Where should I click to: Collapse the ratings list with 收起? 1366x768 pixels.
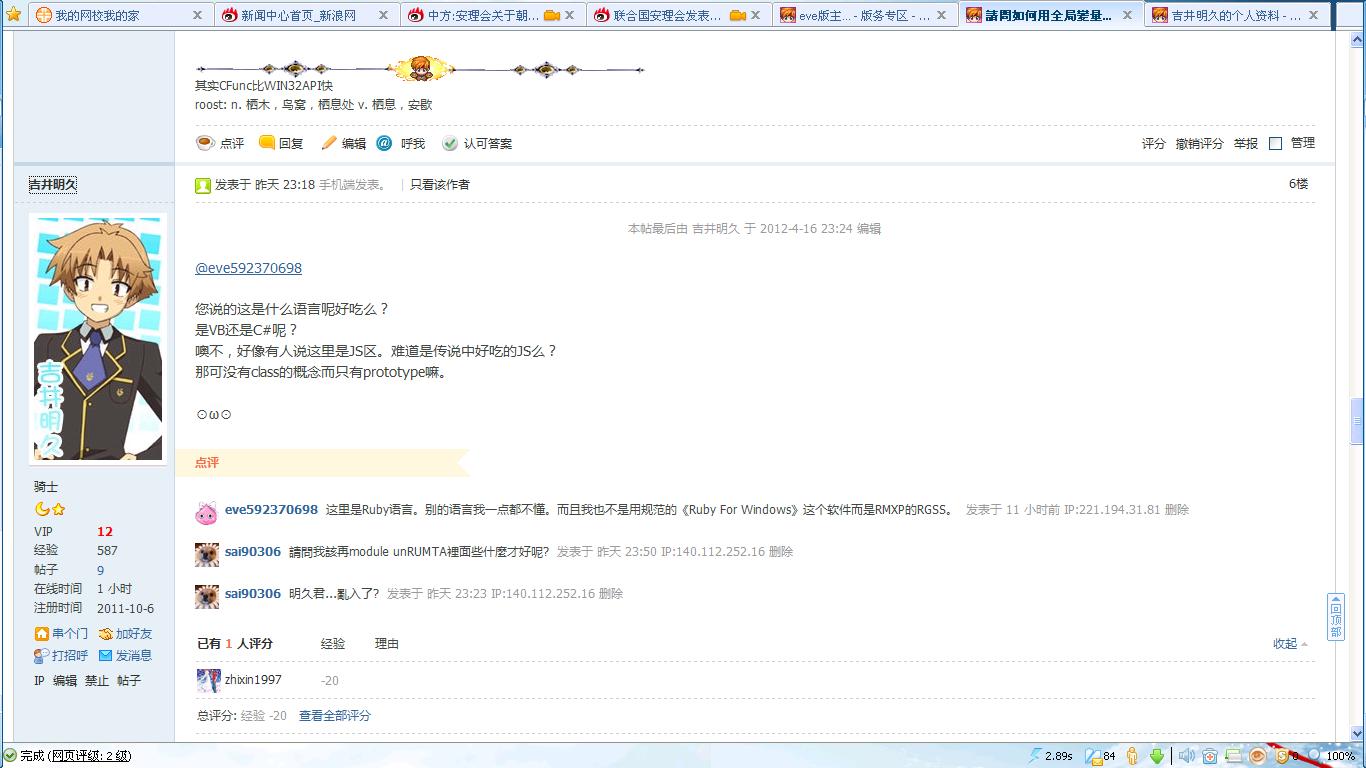click(x=1290, y=644)
